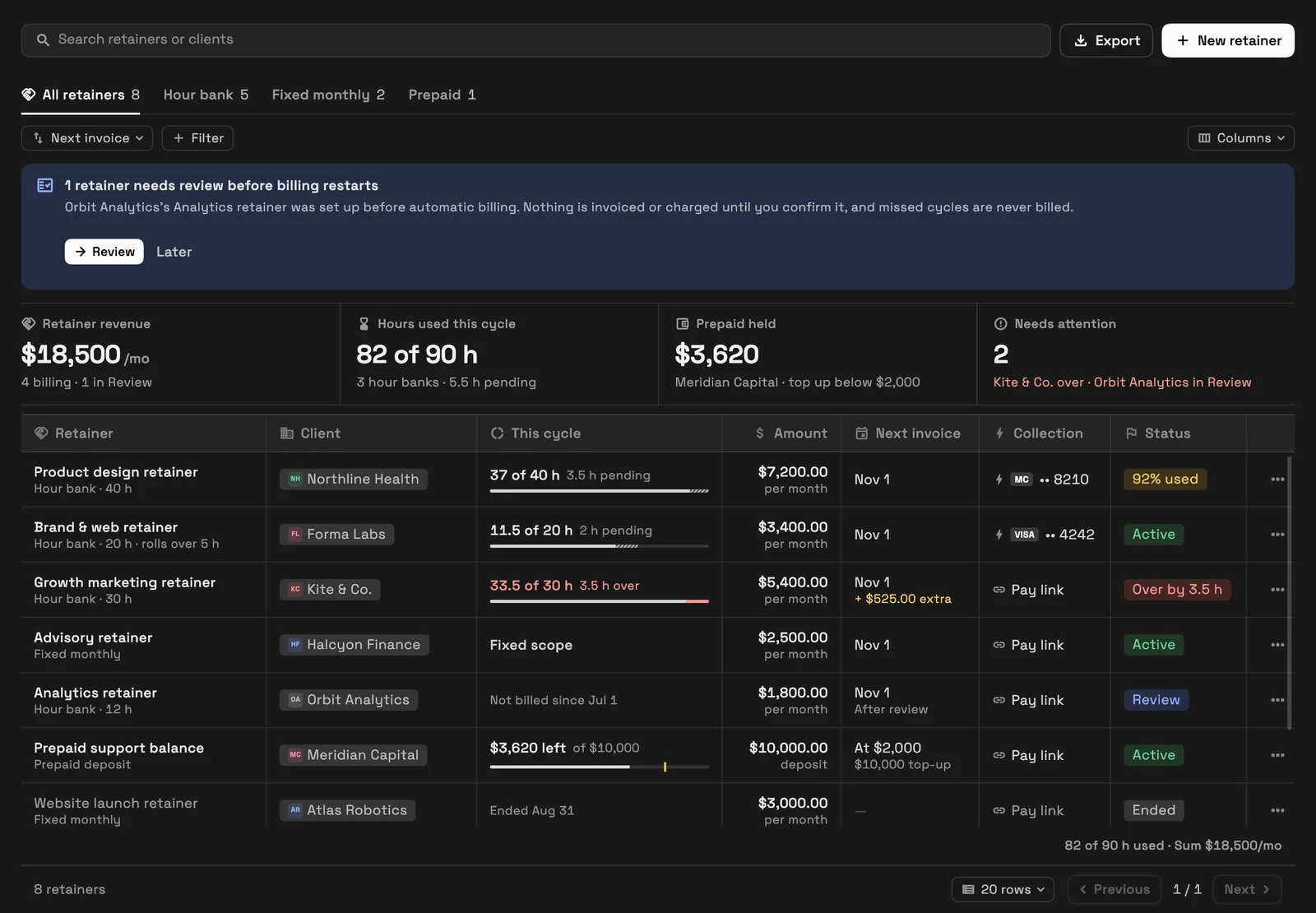Click the search magnifier icon
This screenshot has height=913, width=1316.
43,40
